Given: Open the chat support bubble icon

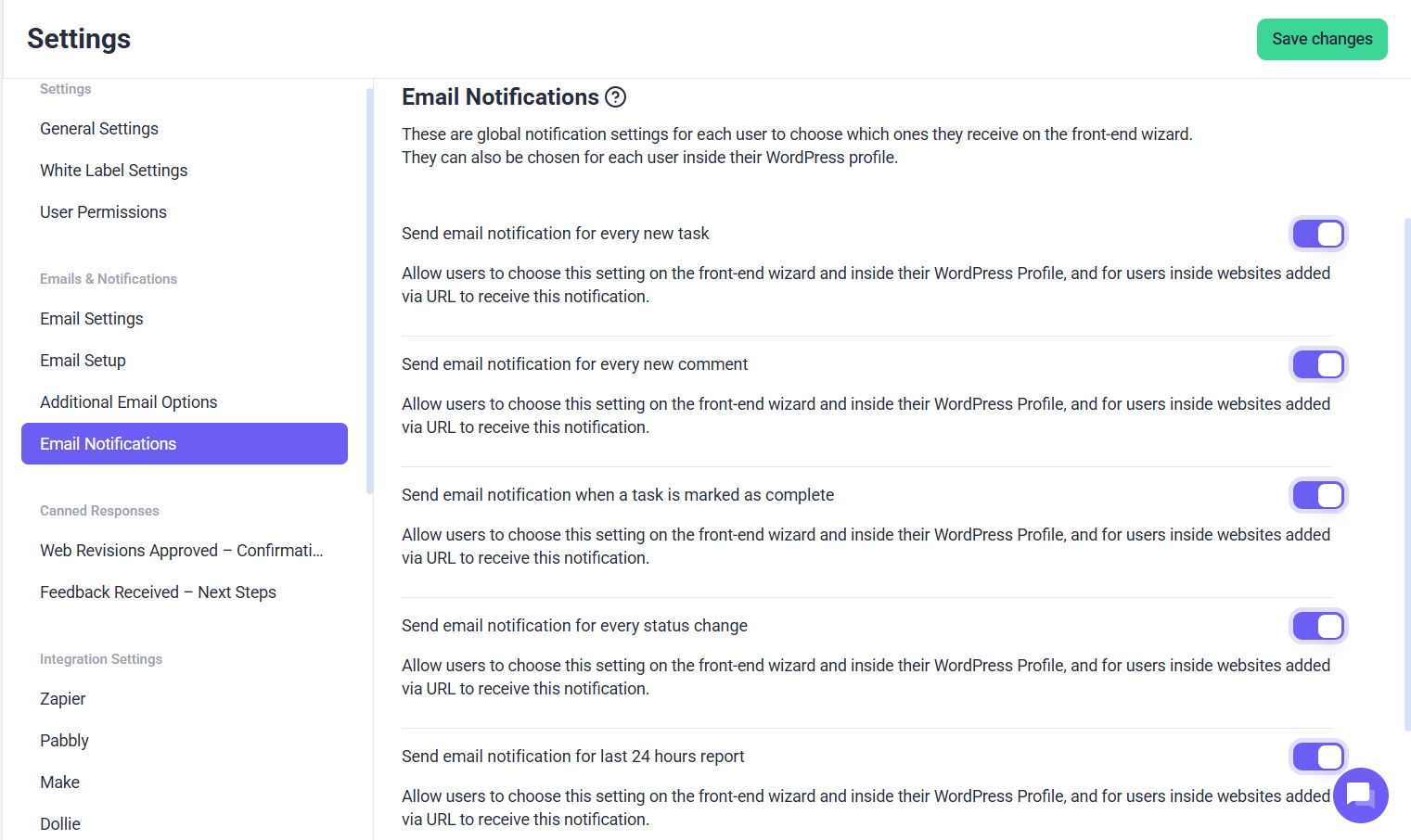Looking at the screenshot, I should 1360,795.
